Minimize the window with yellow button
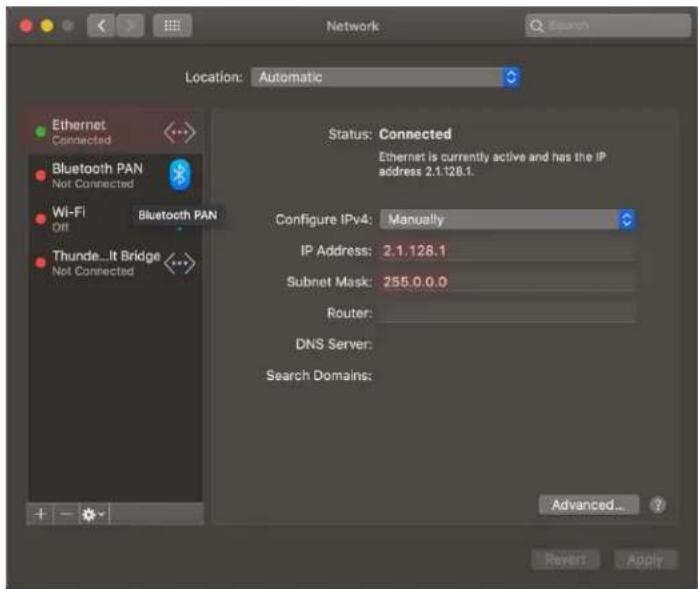The width and height of the screenshot is (698, 589). point(47,26)
